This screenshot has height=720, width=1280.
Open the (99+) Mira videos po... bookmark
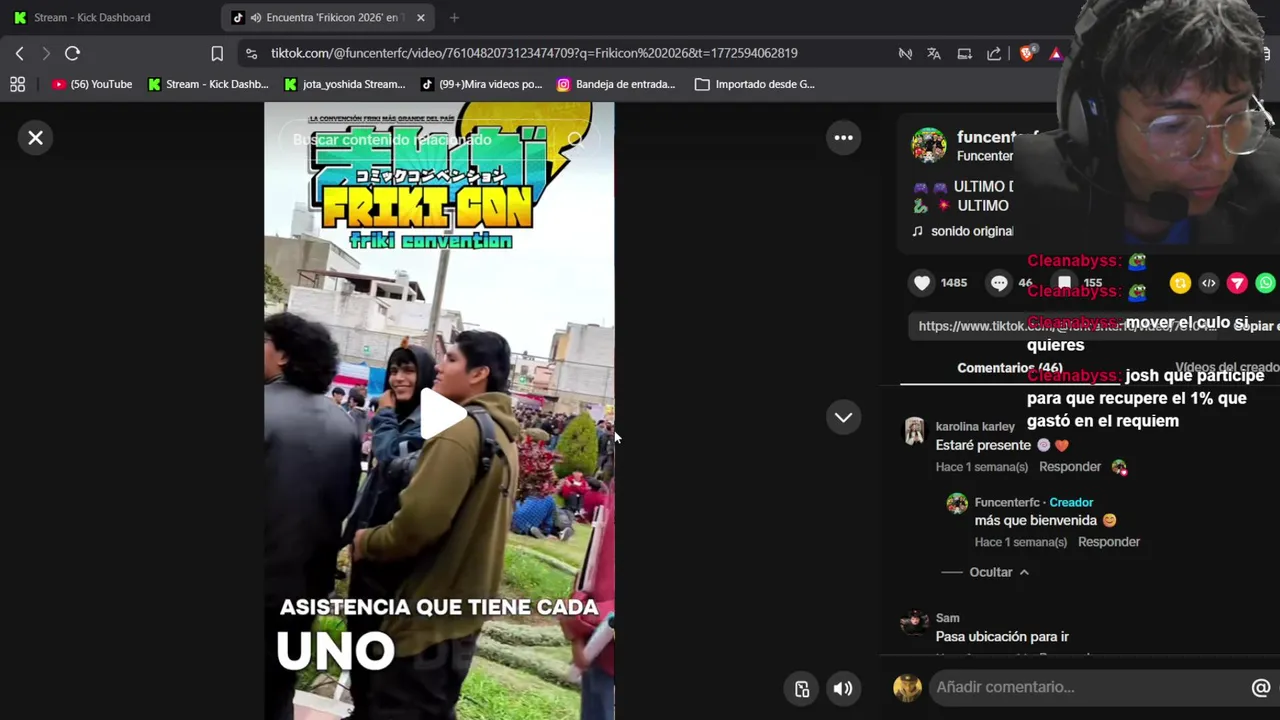481,84
